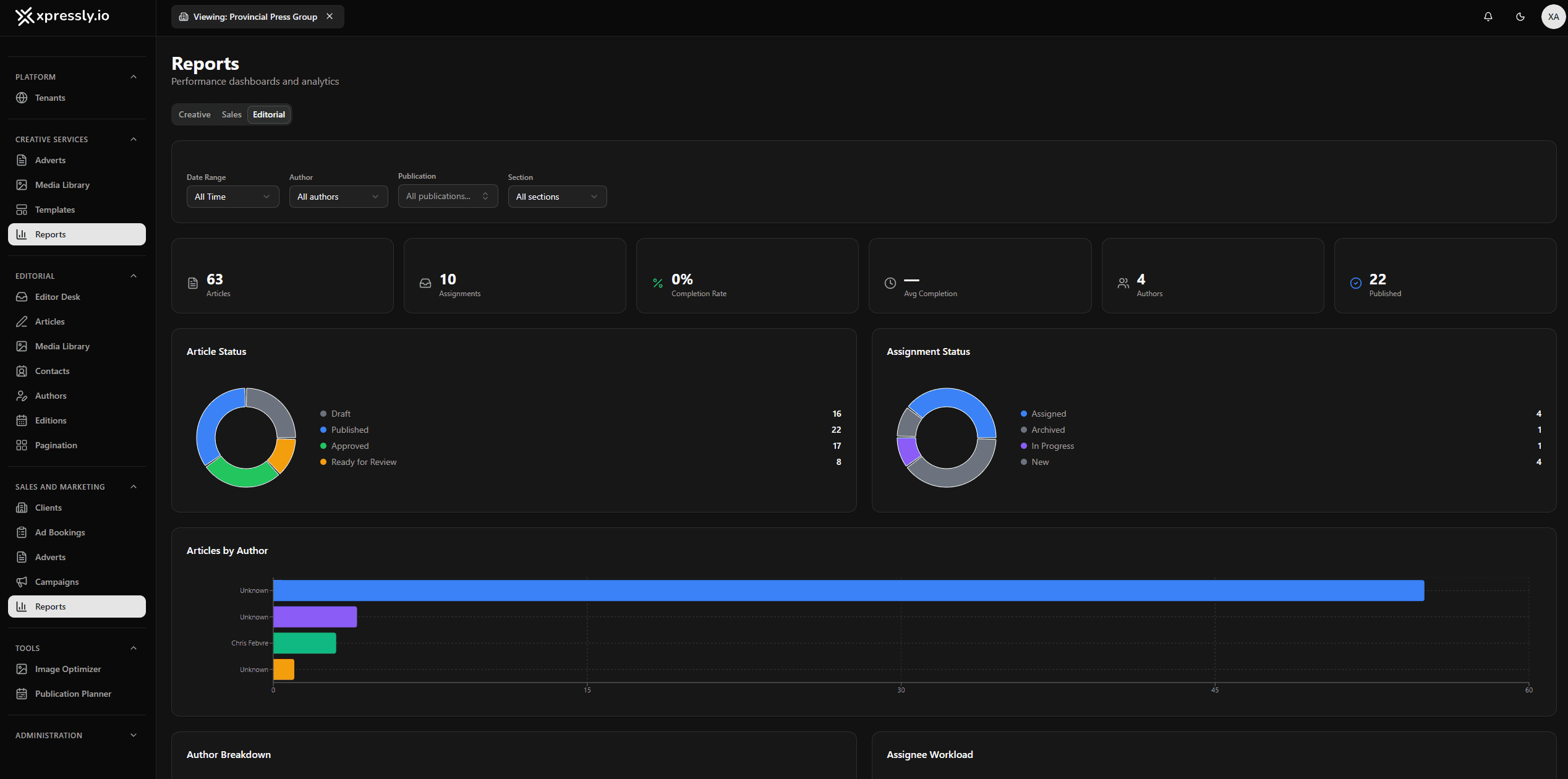This screenshot has width=1568, height=779.
Task: Collapse the Sales and Marketing section
Action: pyautogui.click(x=134, y=487)
